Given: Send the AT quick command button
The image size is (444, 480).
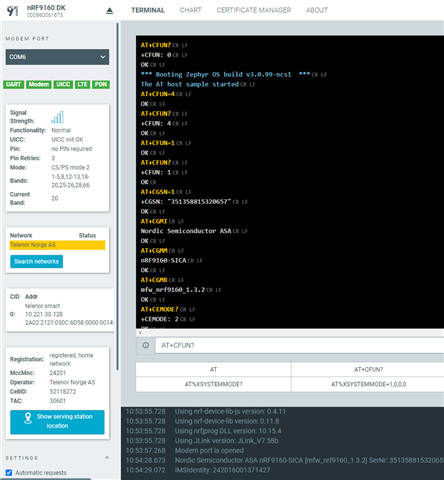Looking at the screenshot, I should point(213,369).
